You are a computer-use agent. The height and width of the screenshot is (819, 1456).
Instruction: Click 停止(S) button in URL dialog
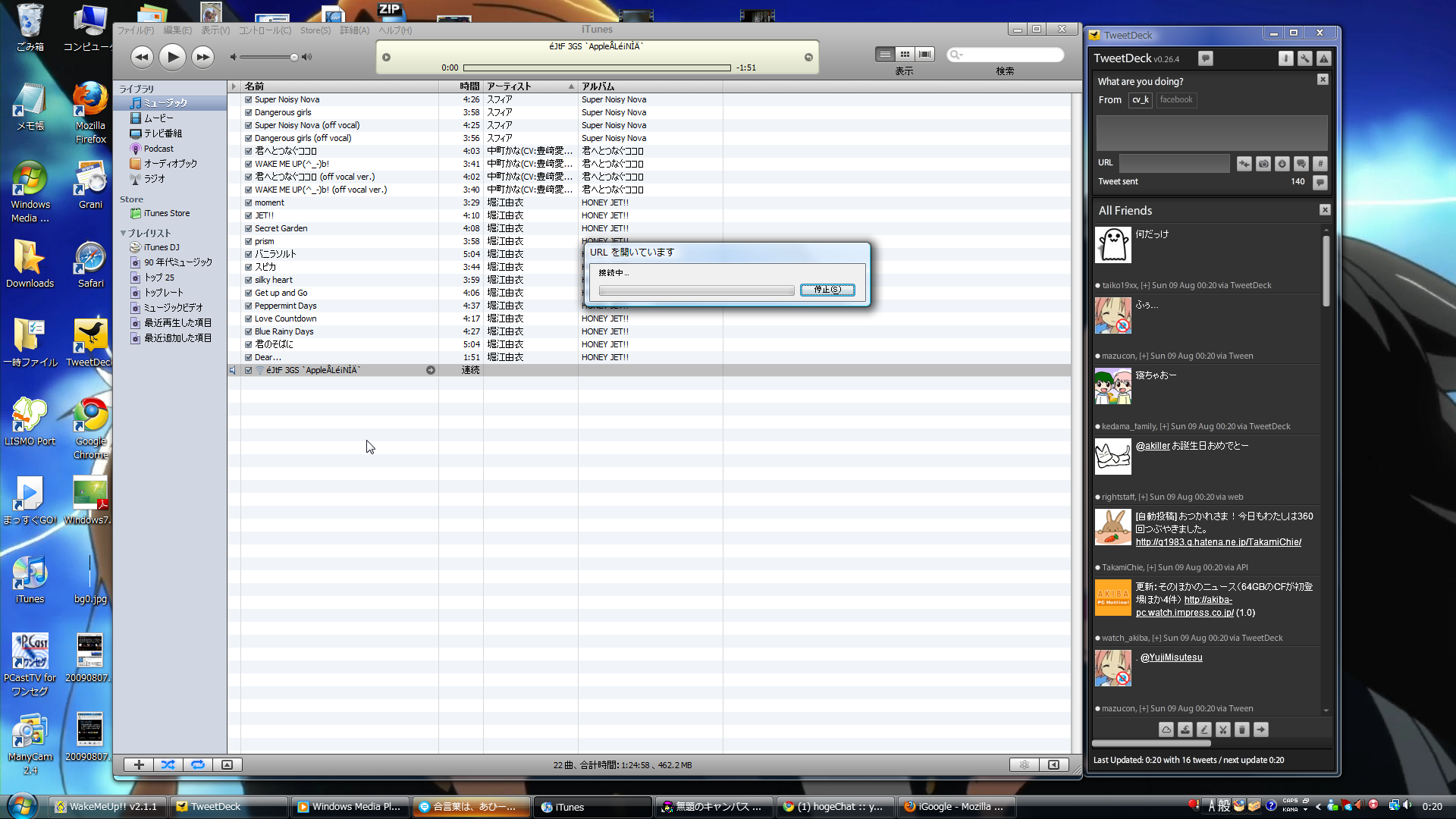point(827,290)
